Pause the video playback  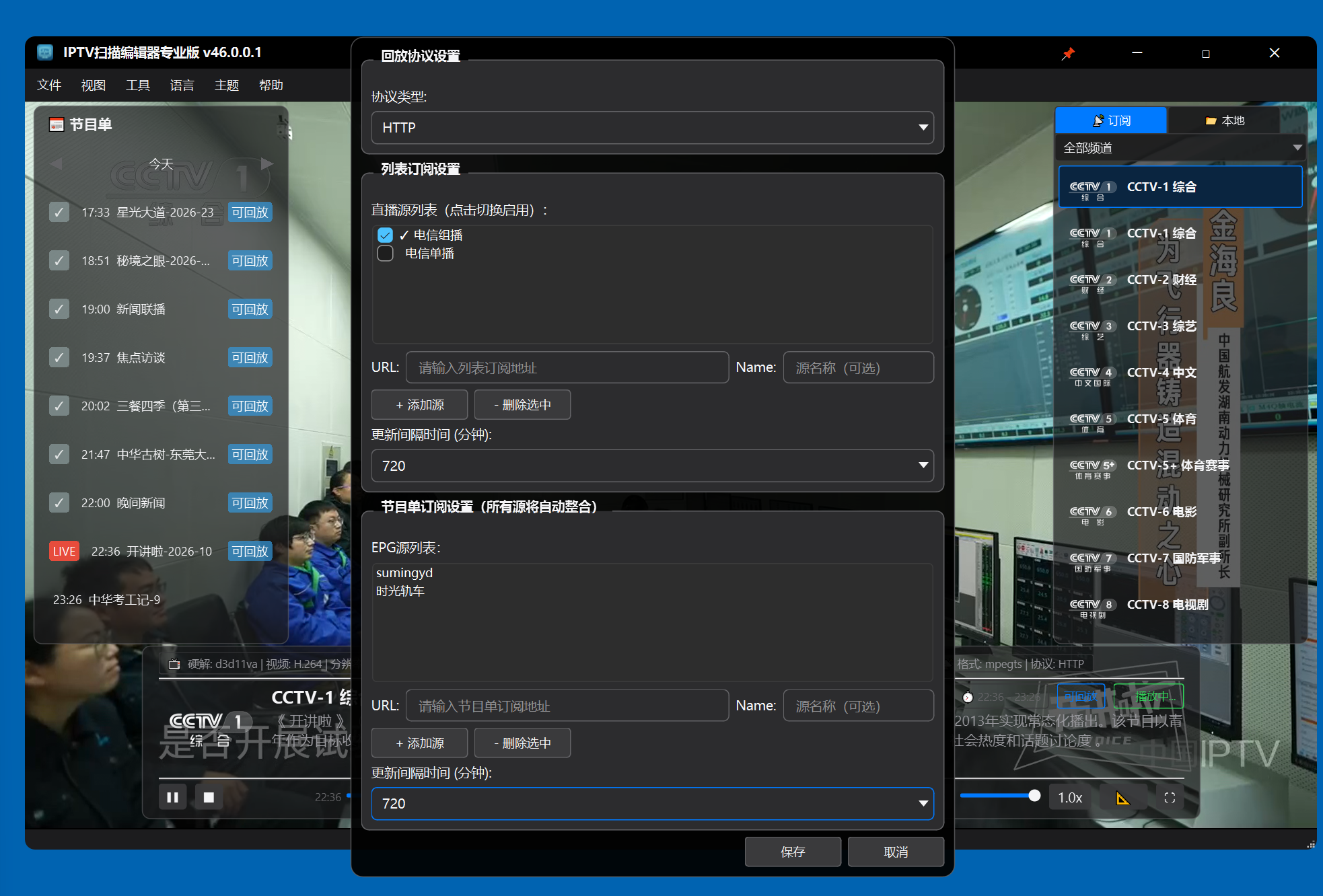pyautogui.click(x=172, y=797)
